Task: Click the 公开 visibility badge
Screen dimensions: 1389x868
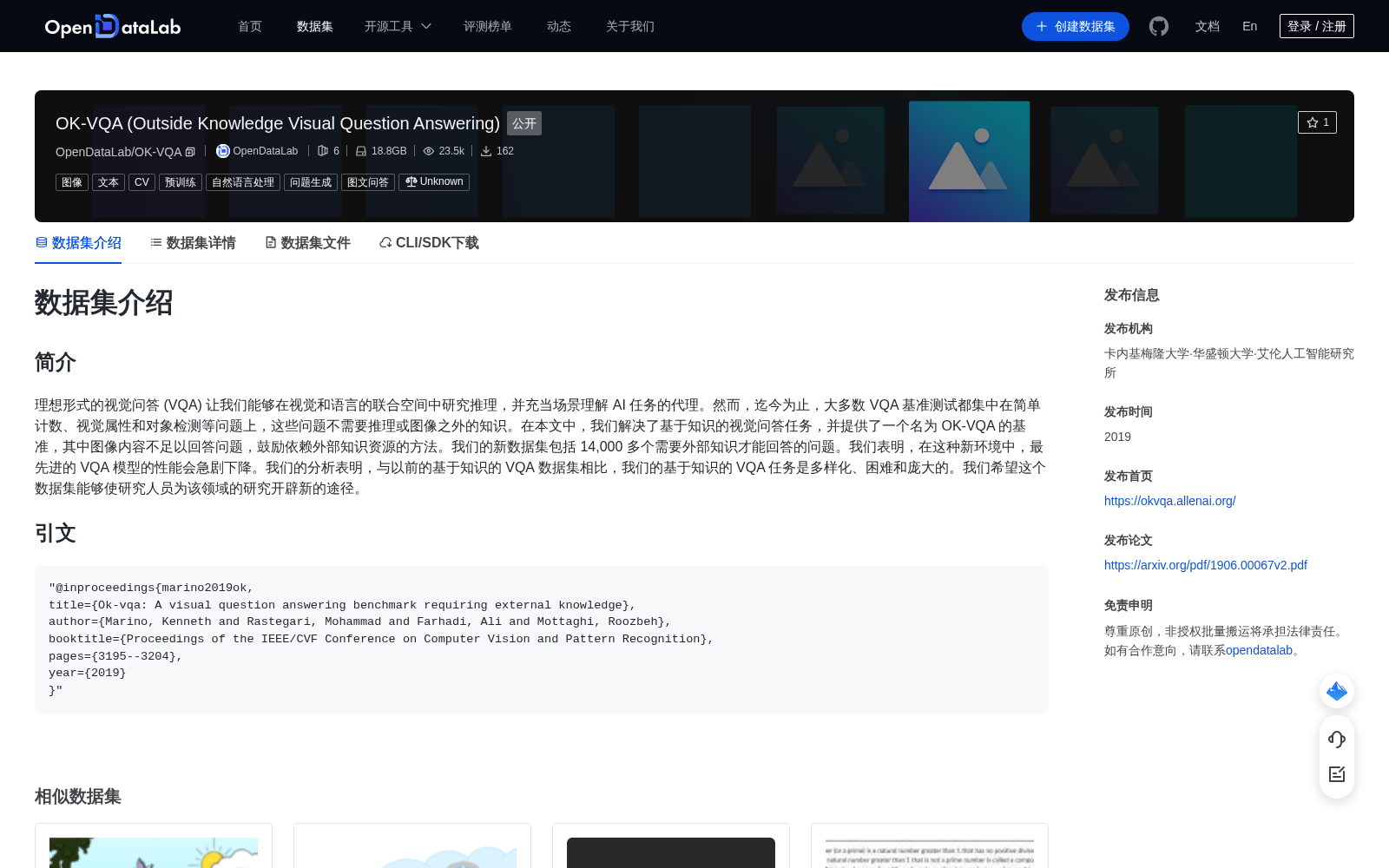Action: (524, 123)
